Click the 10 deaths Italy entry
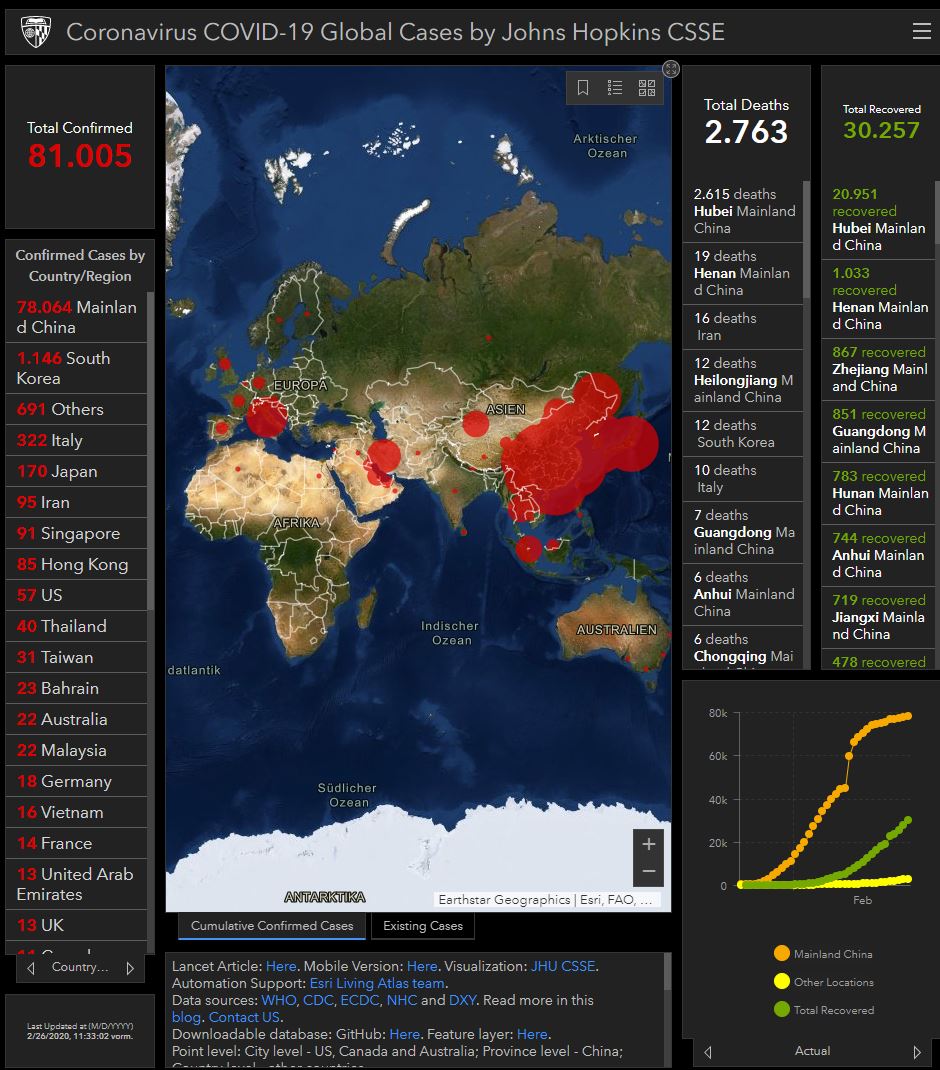This screenshot has height=1070, width=940. 743,479
